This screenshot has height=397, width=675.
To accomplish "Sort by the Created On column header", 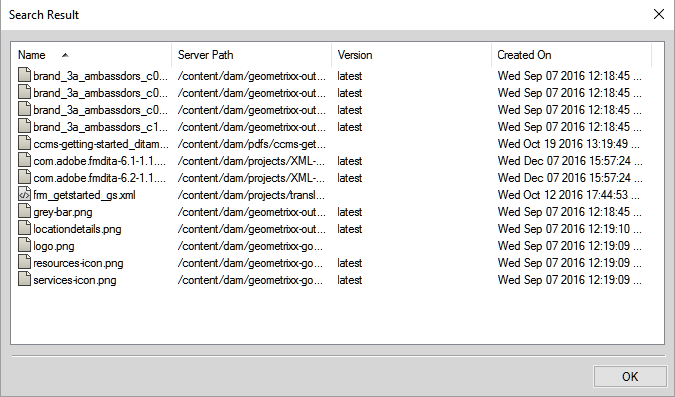I will [571, 55].
